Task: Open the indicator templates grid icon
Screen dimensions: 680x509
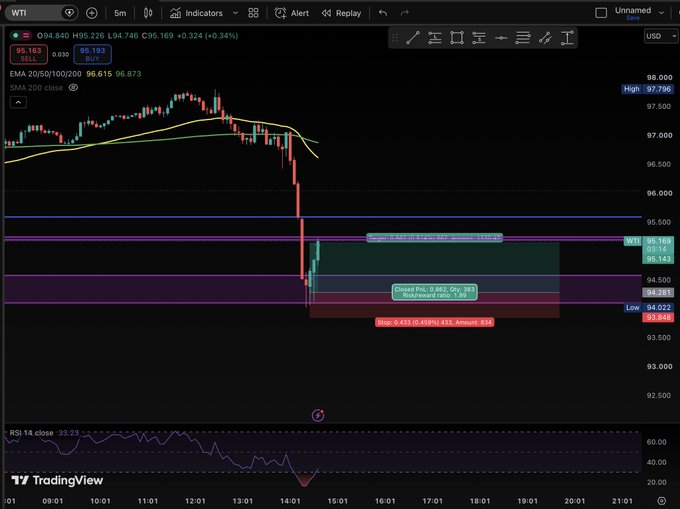Action: (x=253, y=13)
